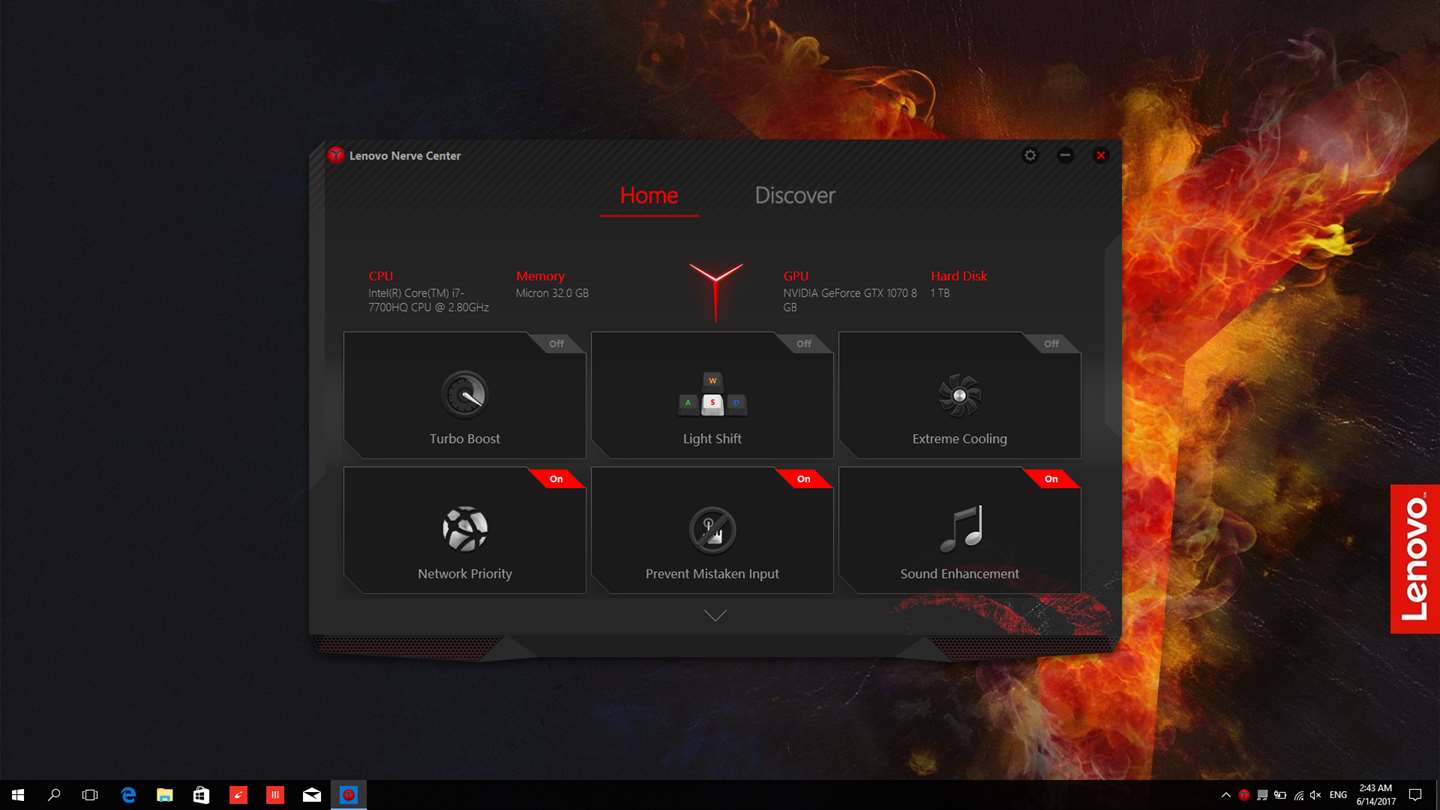The image size is (1440, 810).
Task: Open Action Center notifications icon
Action: click(1415, 795)
